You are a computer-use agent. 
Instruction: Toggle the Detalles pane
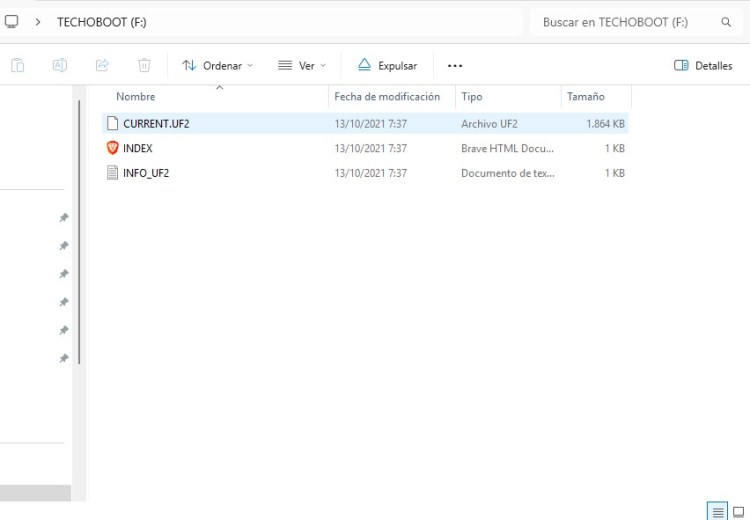703,65
